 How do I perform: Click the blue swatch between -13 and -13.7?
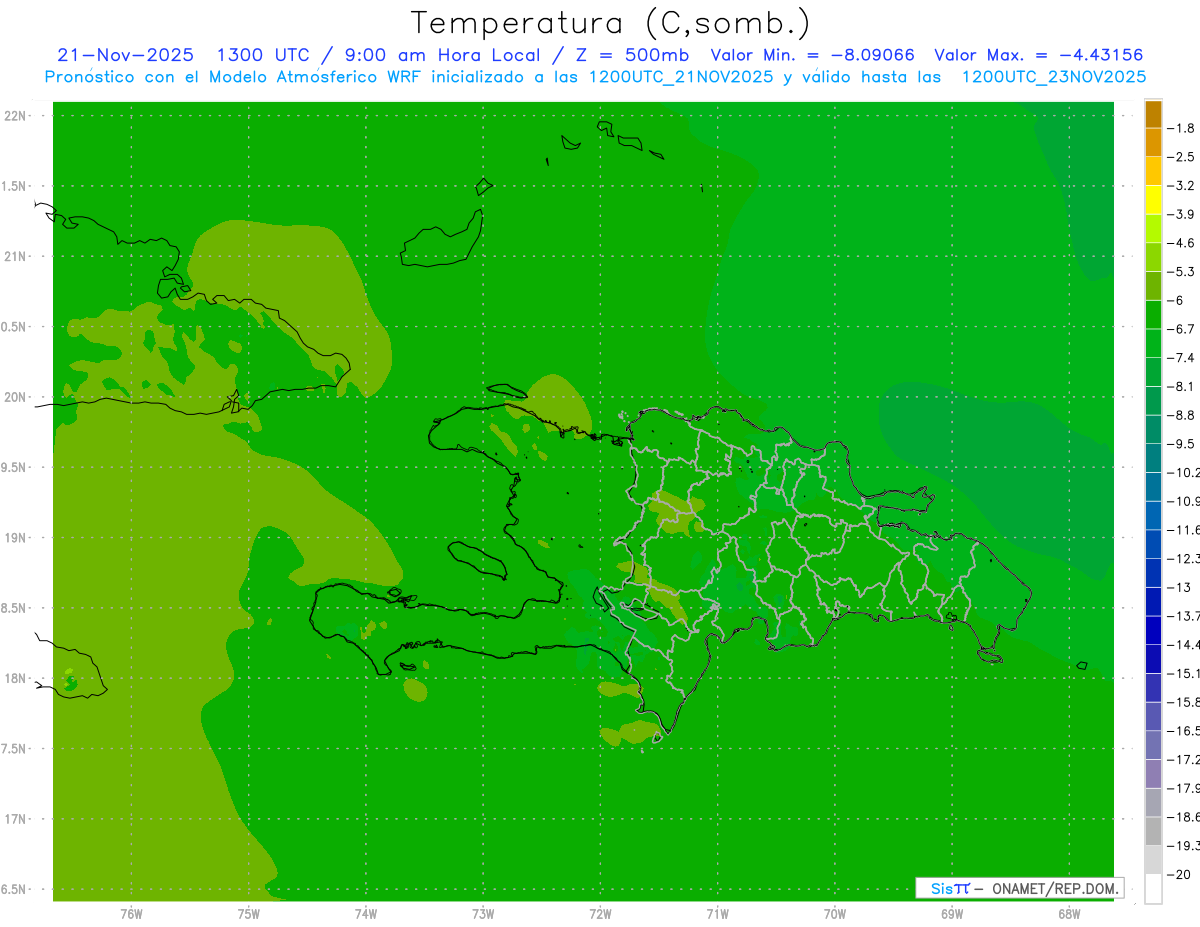point(1153,601)
